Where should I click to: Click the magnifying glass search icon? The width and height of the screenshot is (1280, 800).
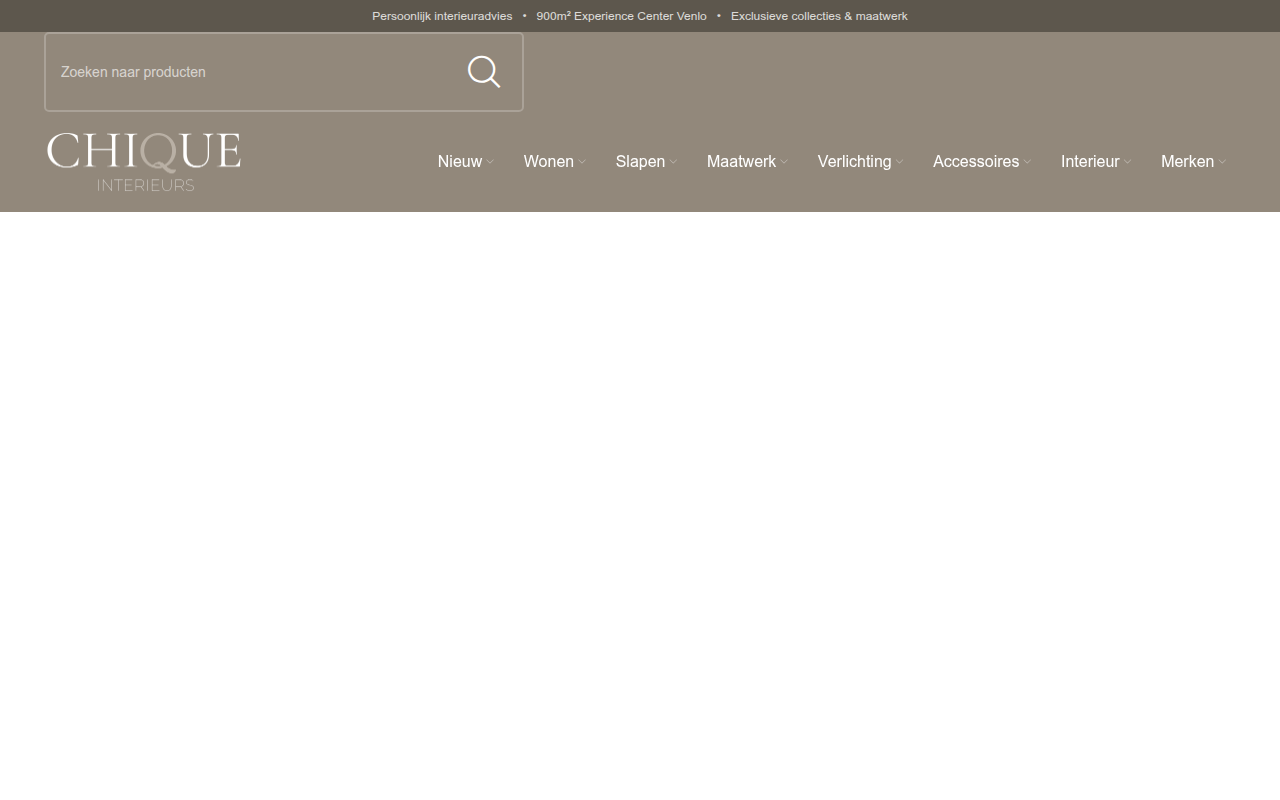[484, 72]
